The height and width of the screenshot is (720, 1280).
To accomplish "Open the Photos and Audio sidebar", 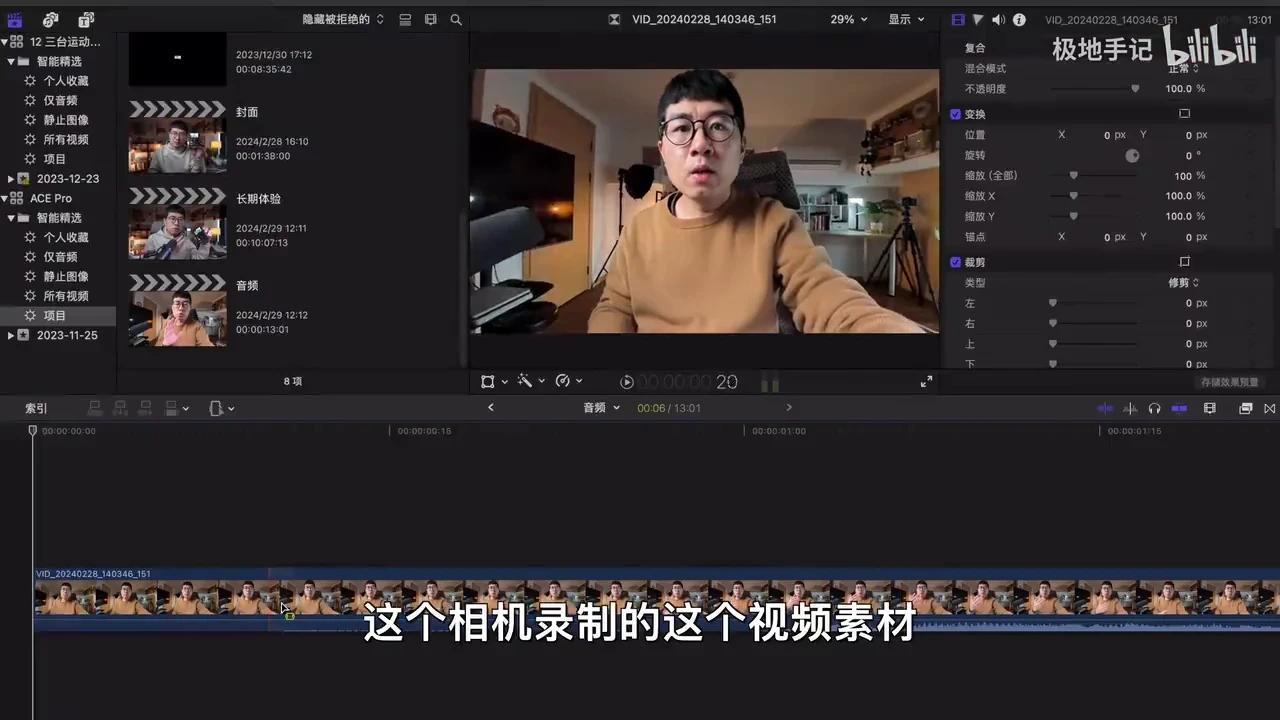I will pyautogui.click(x=51, y=19).
